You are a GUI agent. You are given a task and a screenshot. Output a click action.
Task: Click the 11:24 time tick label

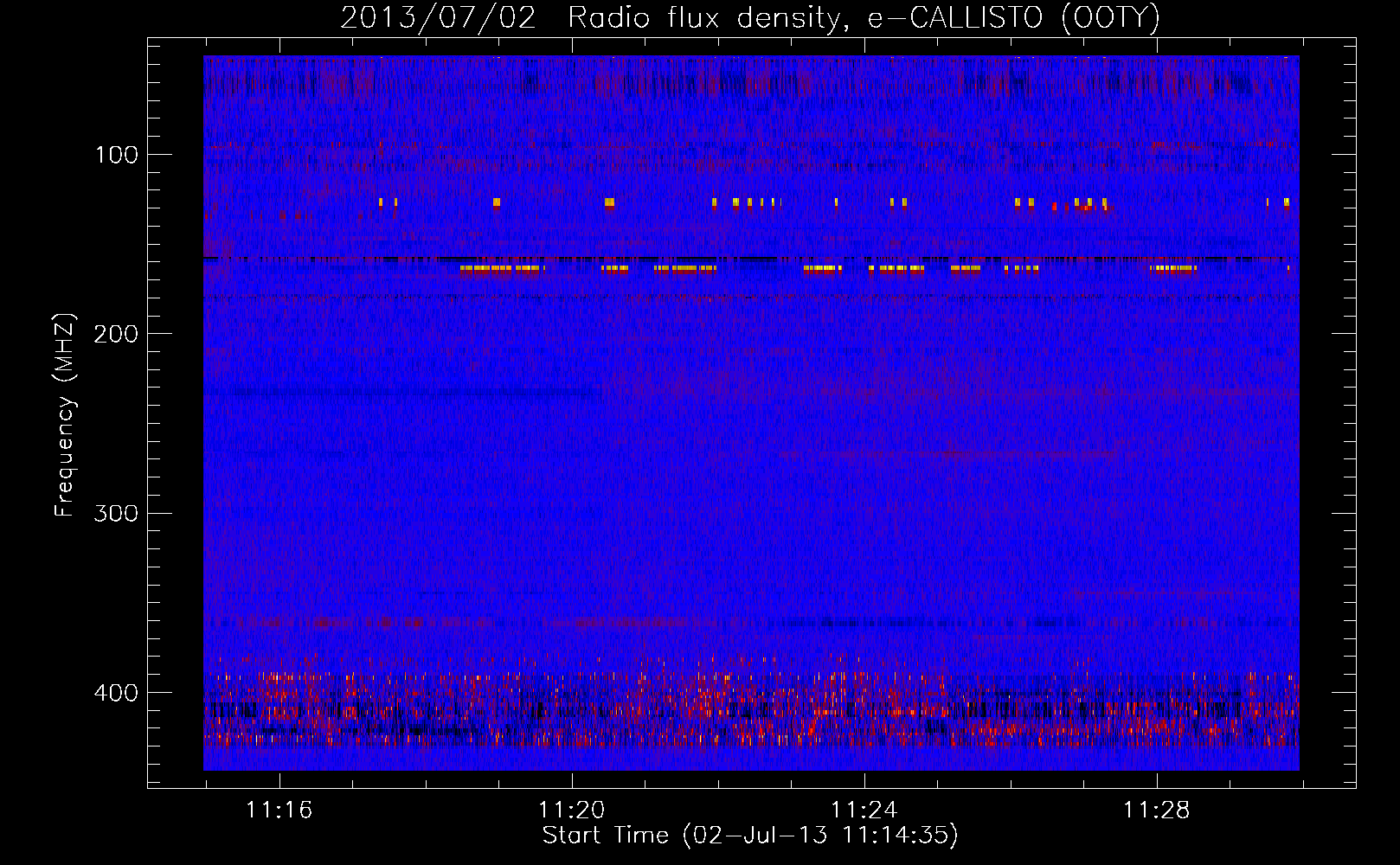[864, 811]
